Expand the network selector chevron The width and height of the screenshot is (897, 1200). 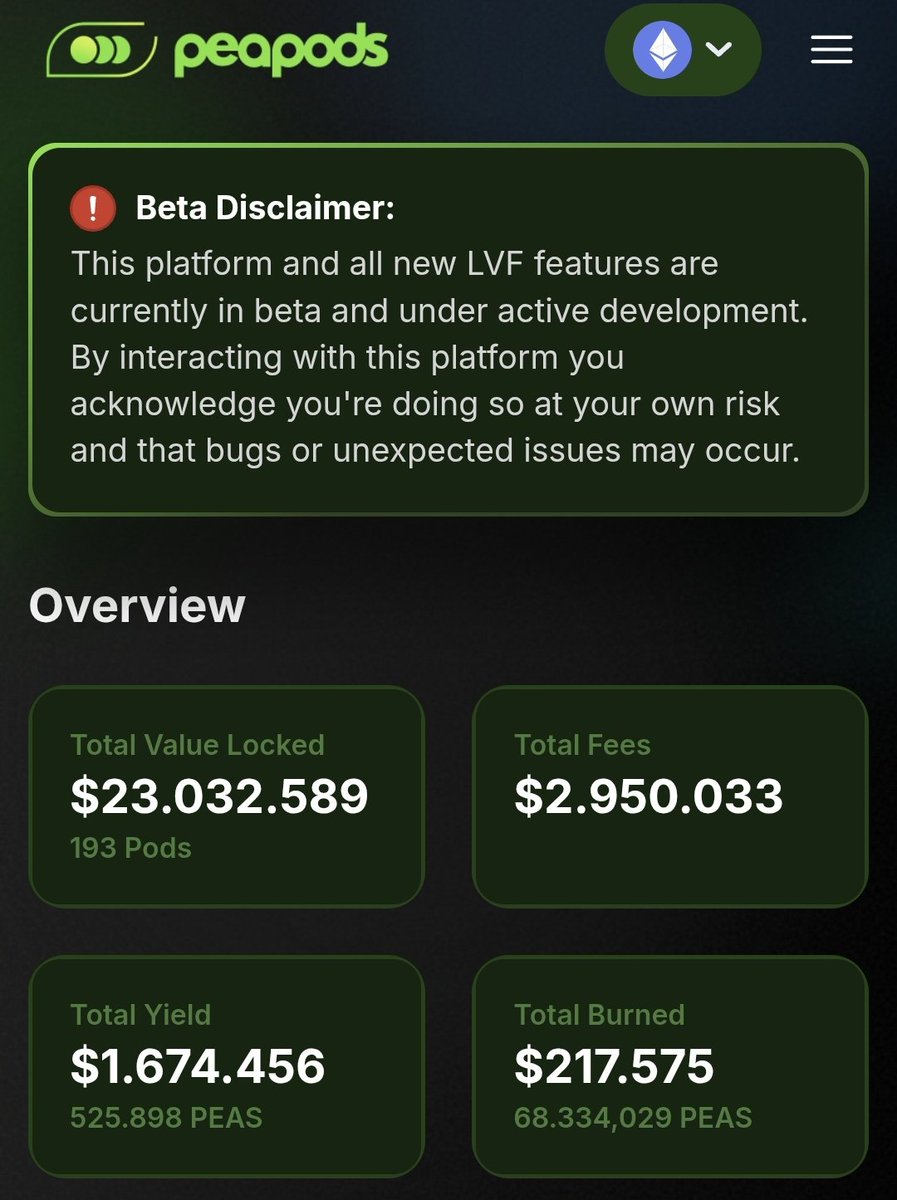point(720,49)
